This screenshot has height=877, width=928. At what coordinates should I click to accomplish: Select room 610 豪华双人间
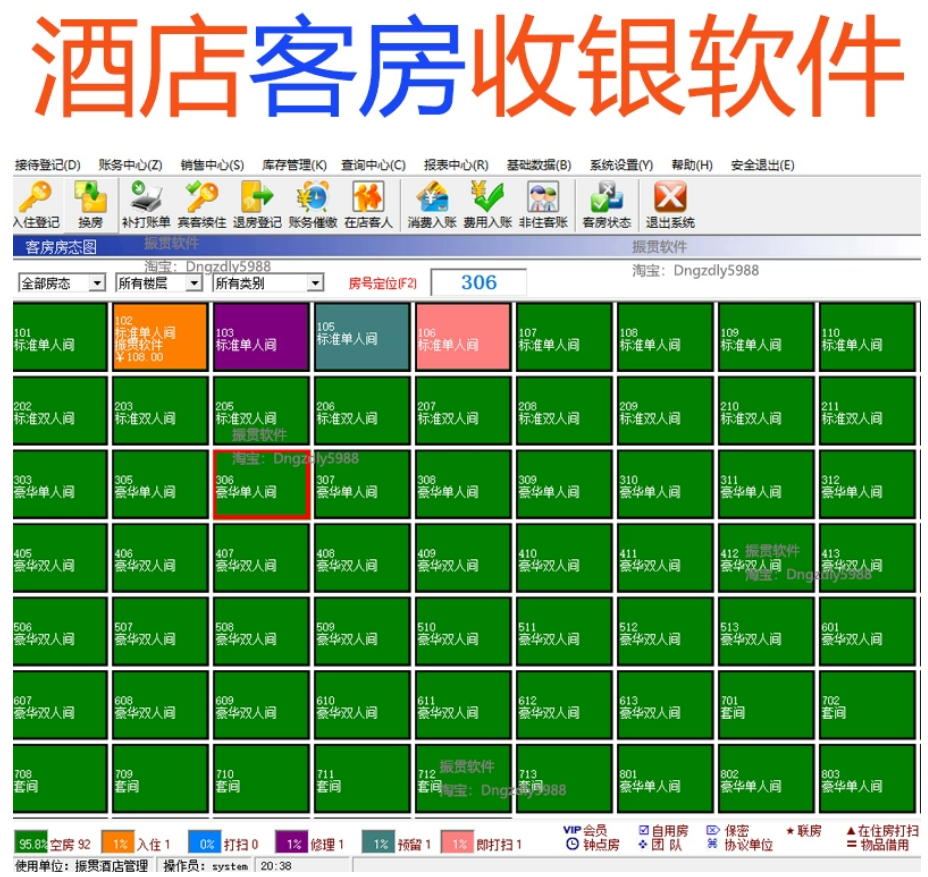(362, 705)
